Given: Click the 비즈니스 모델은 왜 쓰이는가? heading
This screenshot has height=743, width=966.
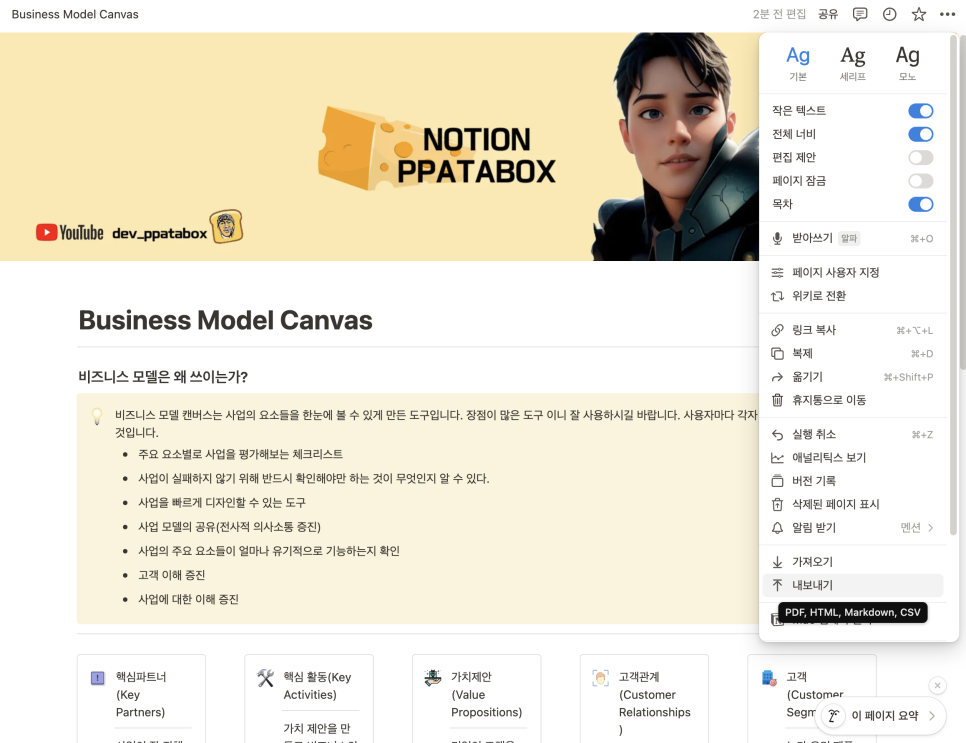Looking at the screenshot, I should (163, 377).
